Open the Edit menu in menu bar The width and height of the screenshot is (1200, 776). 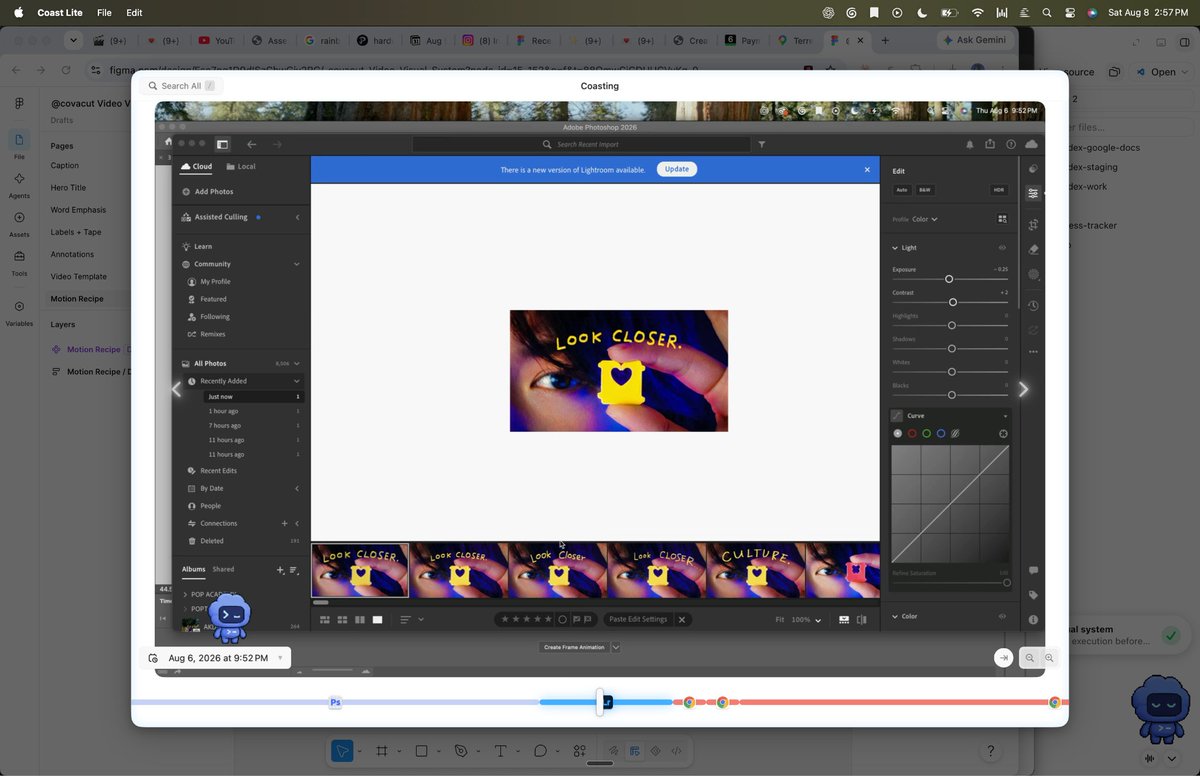tap(134, 13)
